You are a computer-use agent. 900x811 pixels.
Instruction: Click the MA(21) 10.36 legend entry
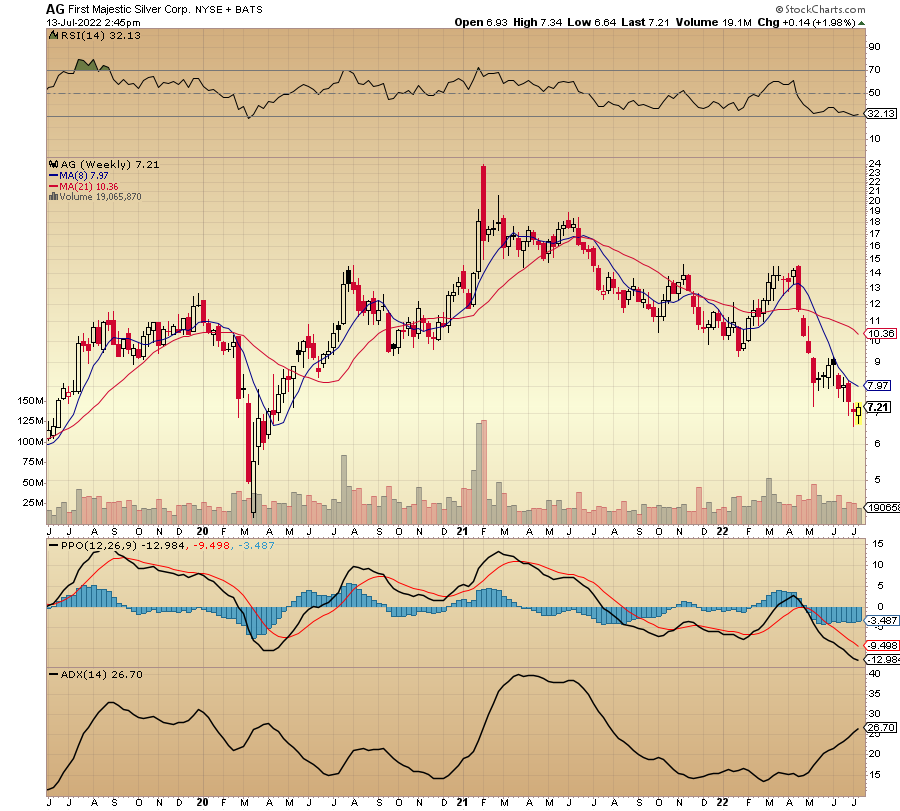(x=84, y=187)
